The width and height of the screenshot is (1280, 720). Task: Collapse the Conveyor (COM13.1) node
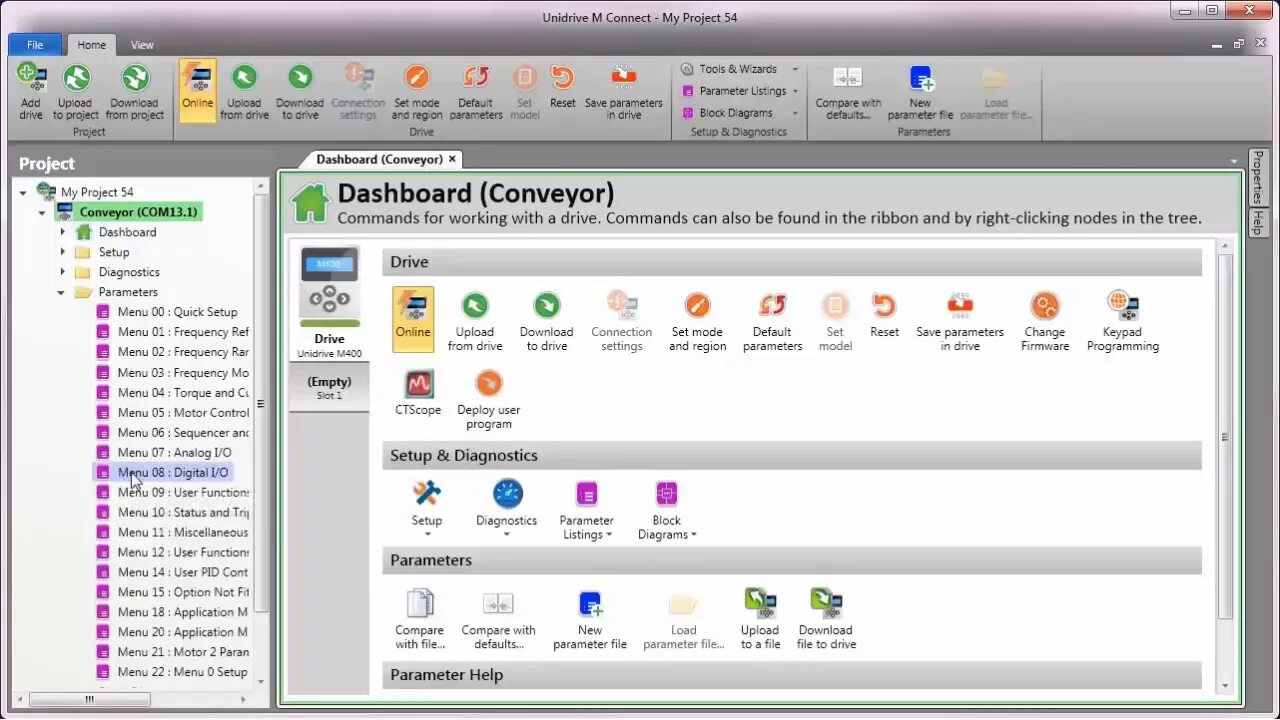42,212
